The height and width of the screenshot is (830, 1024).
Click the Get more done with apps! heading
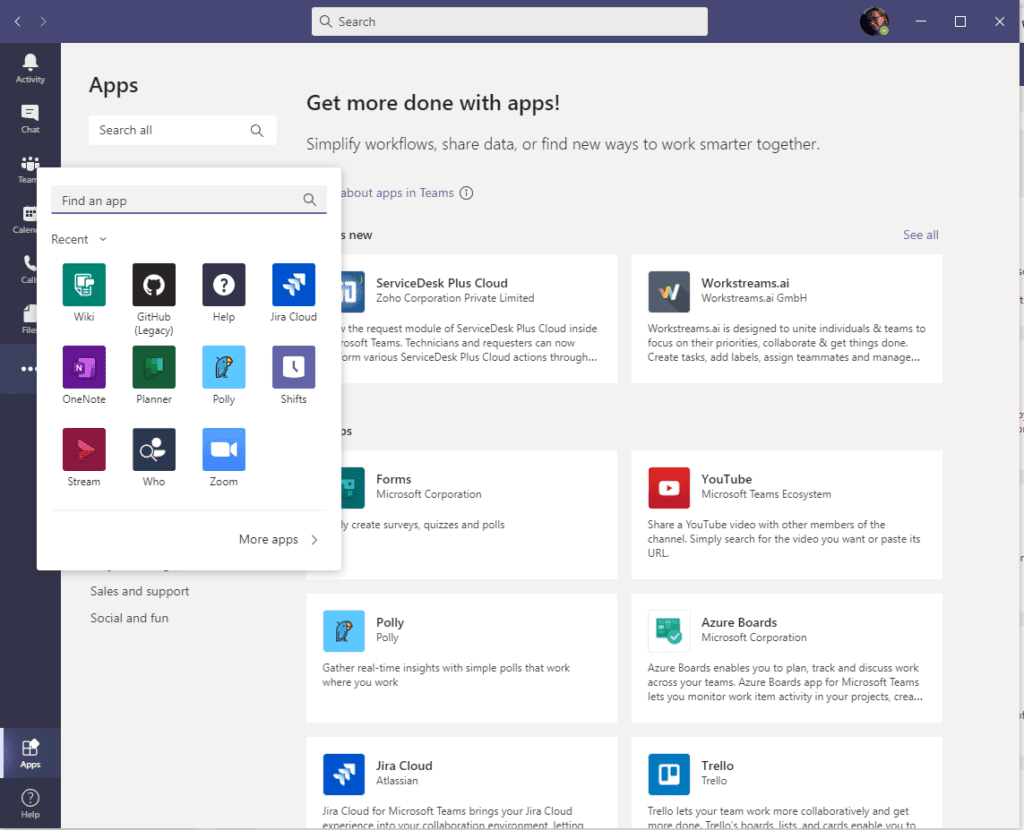coord(433,103)
